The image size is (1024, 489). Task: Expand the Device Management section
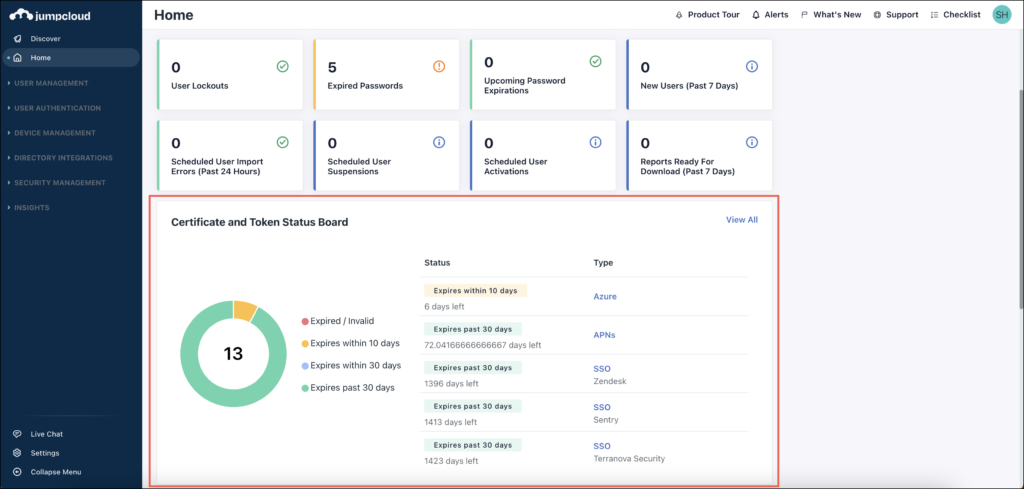coord(54,133)
